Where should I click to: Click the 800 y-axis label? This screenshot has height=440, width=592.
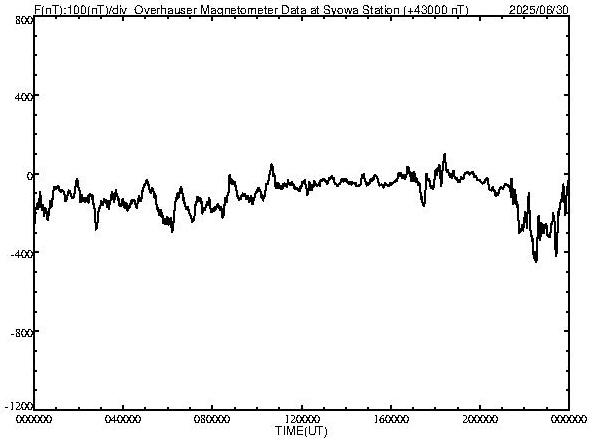(24, 20)
